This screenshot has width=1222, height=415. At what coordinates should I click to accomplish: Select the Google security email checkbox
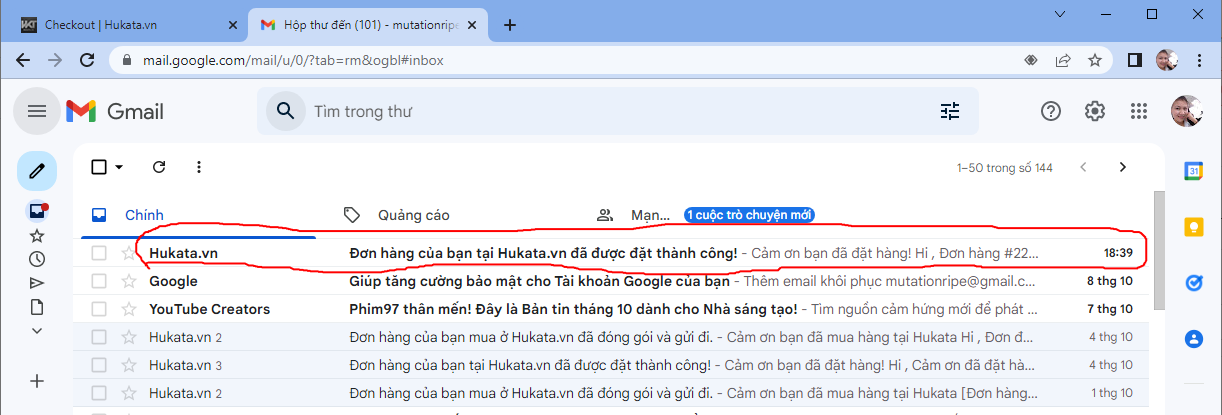click(x=99, y=281)
